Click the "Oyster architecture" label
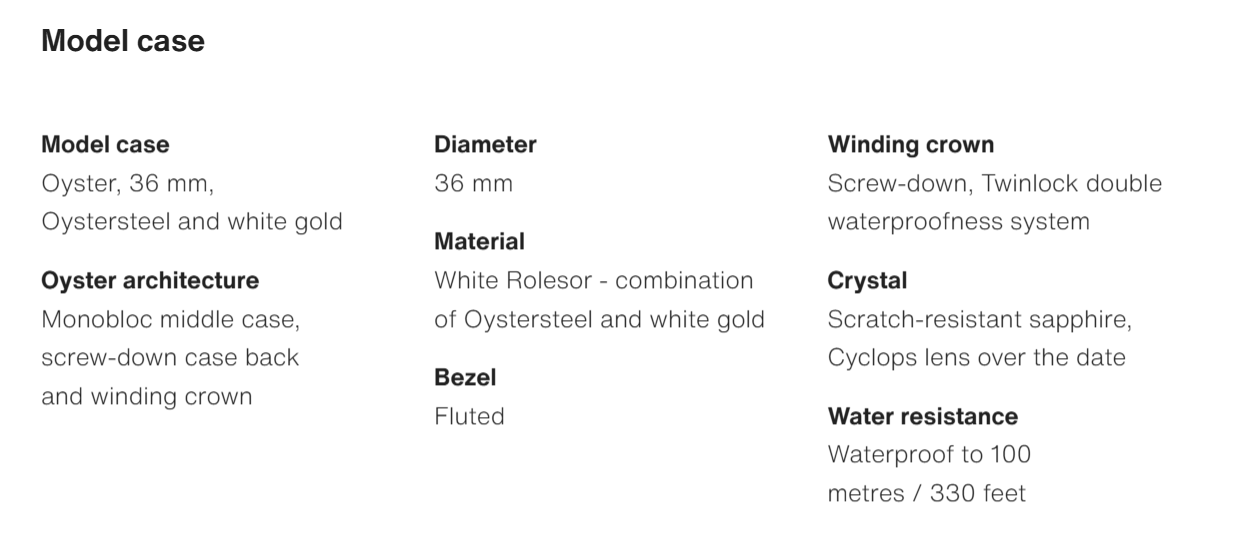 click(150, 280)
